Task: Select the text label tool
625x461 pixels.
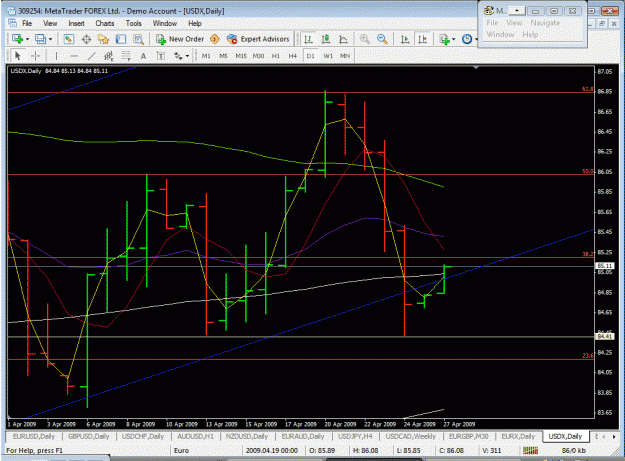Action: click(161, 56)
